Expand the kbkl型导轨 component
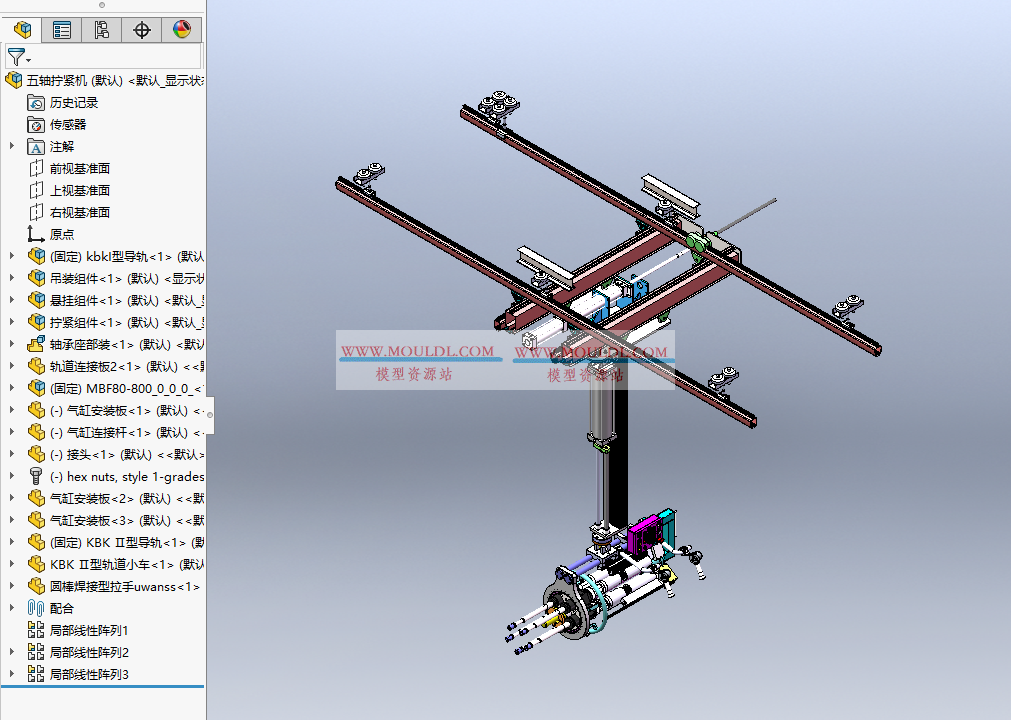This screenshot has width=1011, height=720. [x=12, y=256]
